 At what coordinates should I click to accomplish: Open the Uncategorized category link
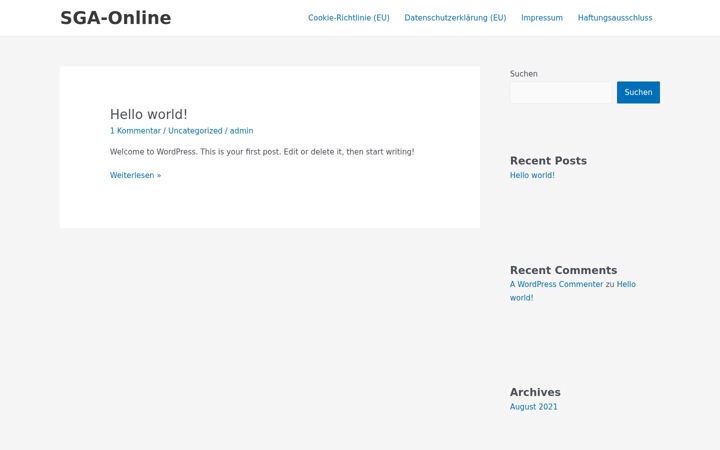click(195, 131)
